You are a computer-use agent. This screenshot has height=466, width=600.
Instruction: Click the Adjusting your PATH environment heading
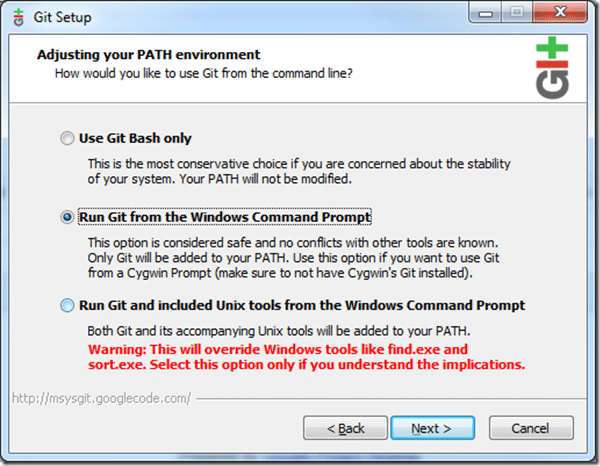point(148,55)
